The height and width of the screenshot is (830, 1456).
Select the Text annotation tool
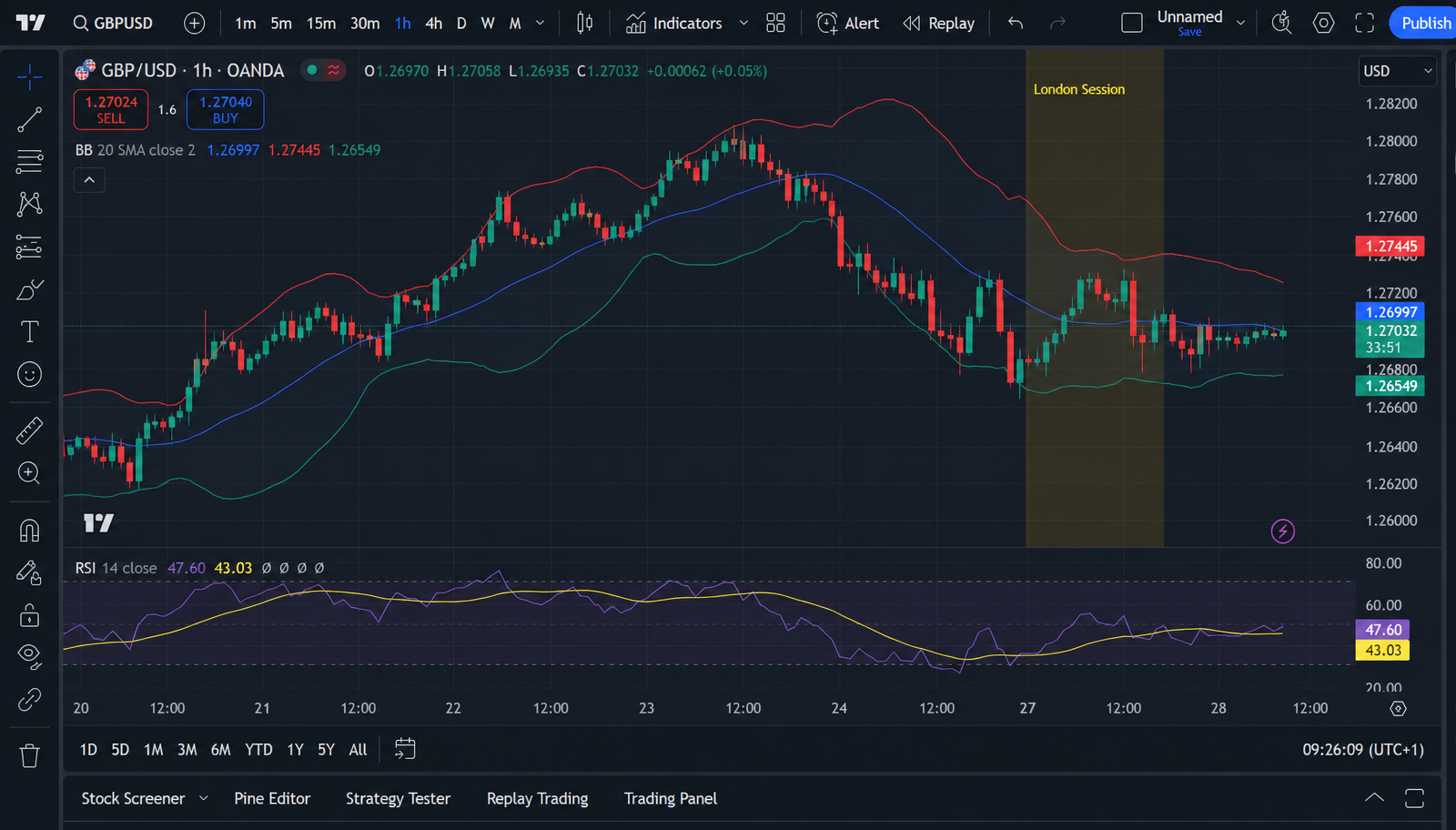(29, 332)
